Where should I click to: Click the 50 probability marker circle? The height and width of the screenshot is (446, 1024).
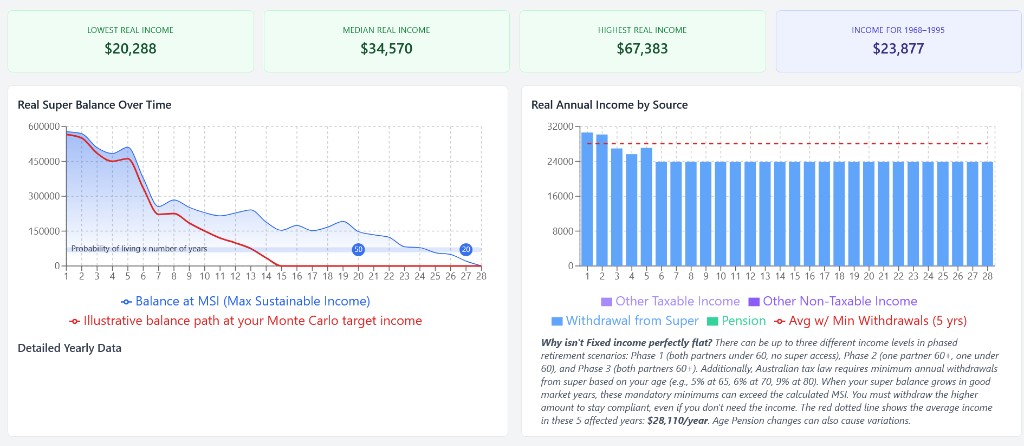click(x=358, y=249)
